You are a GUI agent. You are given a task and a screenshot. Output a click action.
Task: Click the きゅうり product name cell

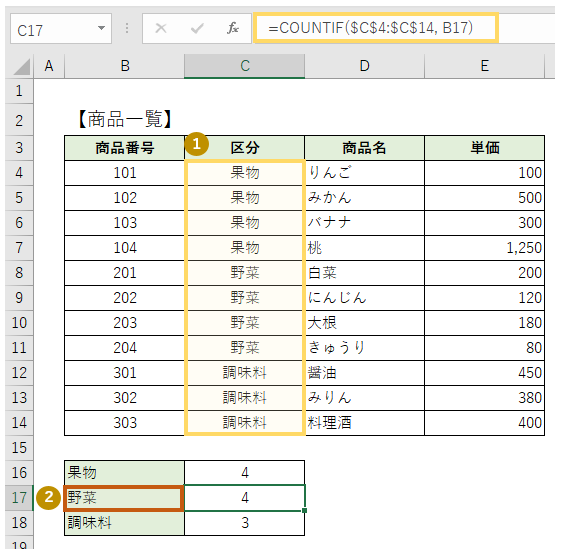(364, 348)
